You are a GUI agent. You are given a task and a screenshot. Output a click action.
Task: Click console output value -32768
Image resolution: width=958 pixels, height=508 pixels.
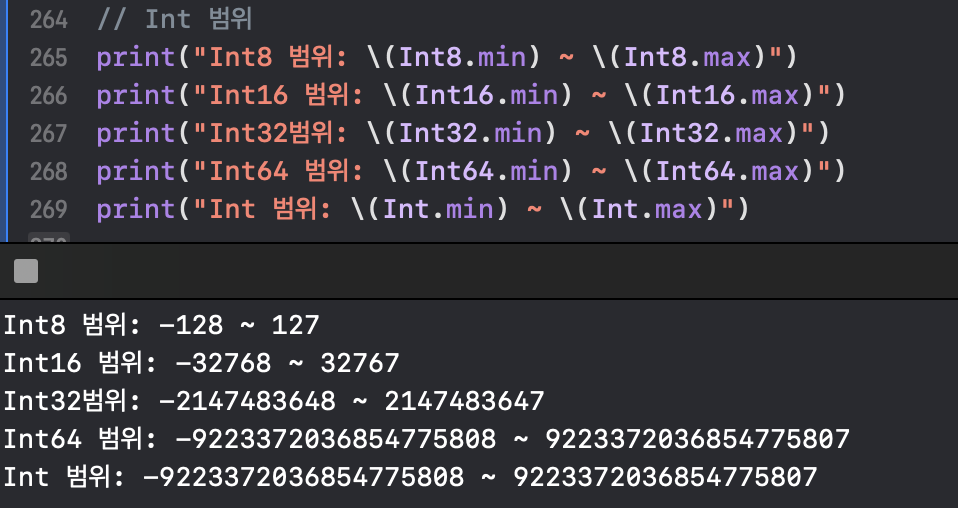pos(223,363)
